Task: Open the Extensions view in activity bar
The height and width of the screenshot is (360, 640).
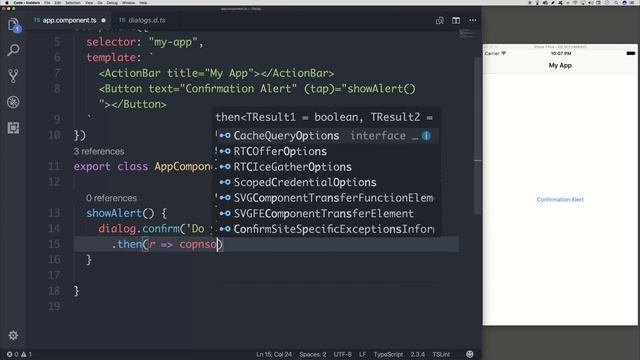Action: pyautogui.click(x=13, y=128)
